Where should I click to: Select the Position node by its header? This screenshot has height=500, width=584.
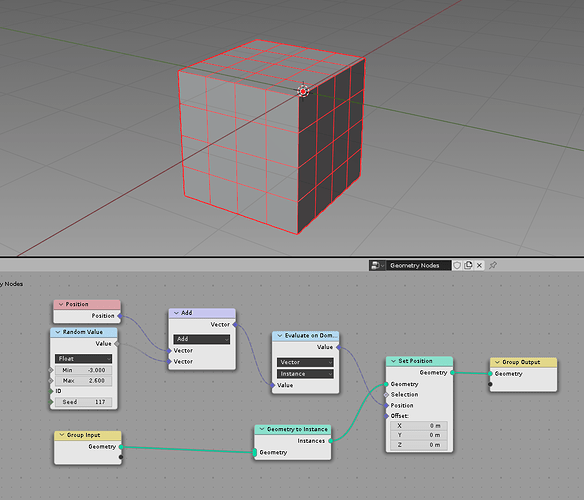[87, 304]
